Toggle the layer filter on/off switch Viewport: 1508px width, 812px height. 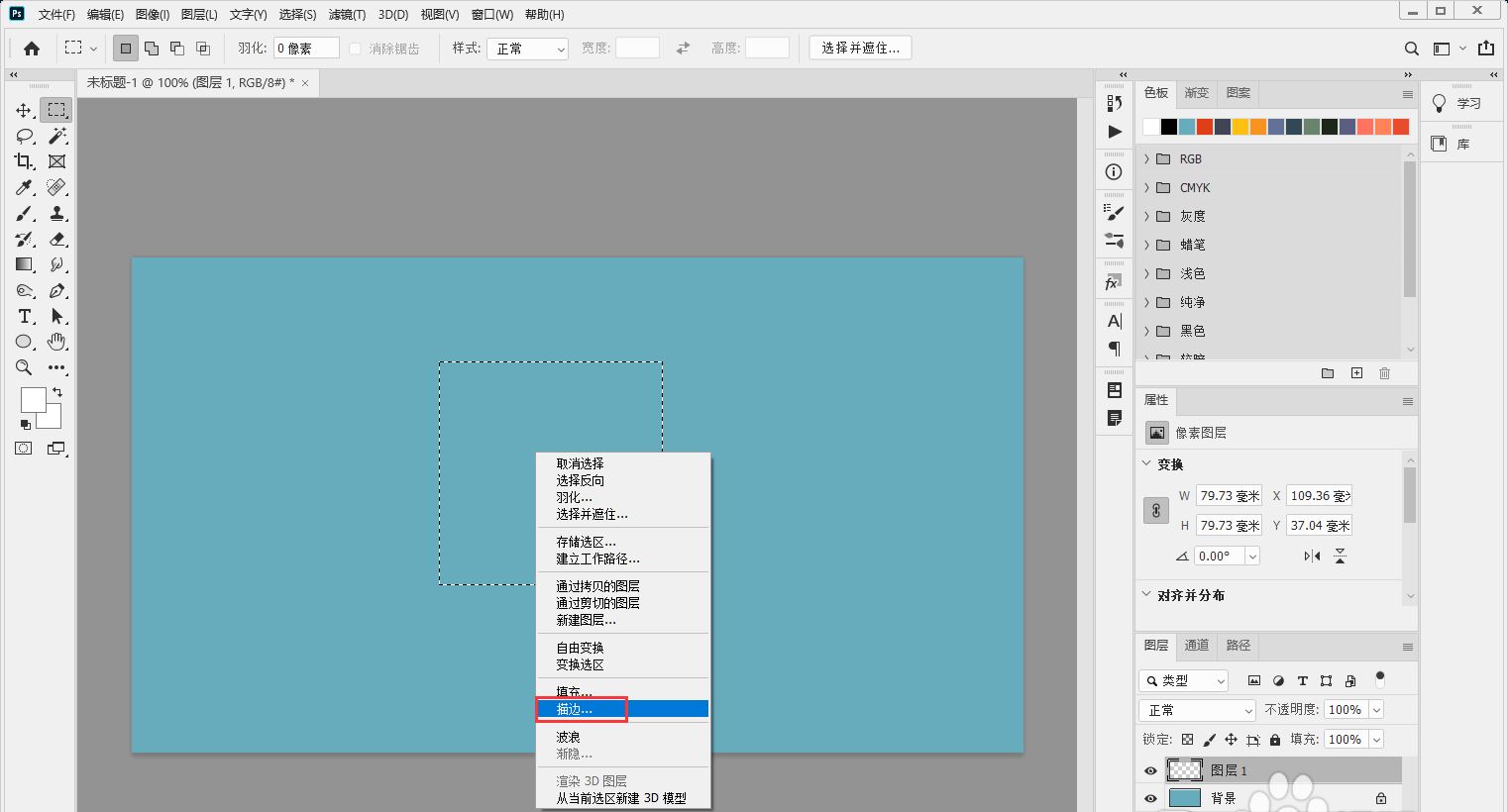coord(1380,679)
